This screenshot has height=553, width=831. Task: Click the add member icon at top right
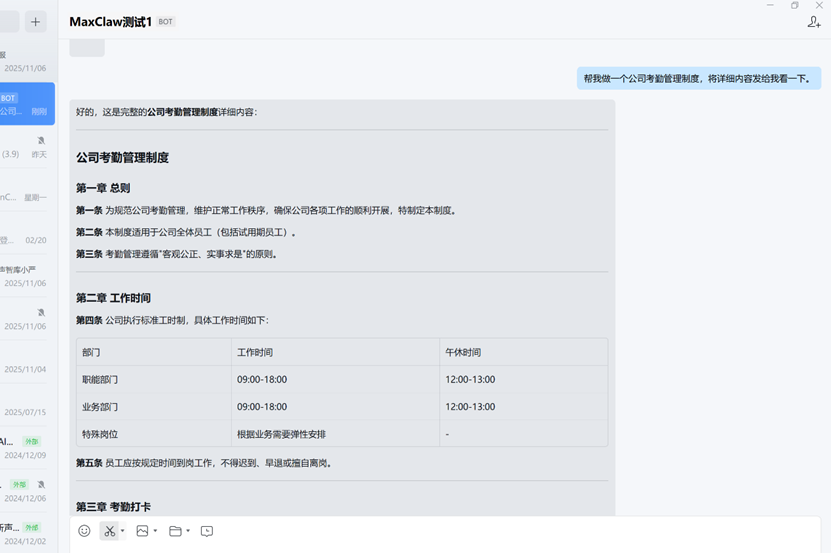click(813, 22)
